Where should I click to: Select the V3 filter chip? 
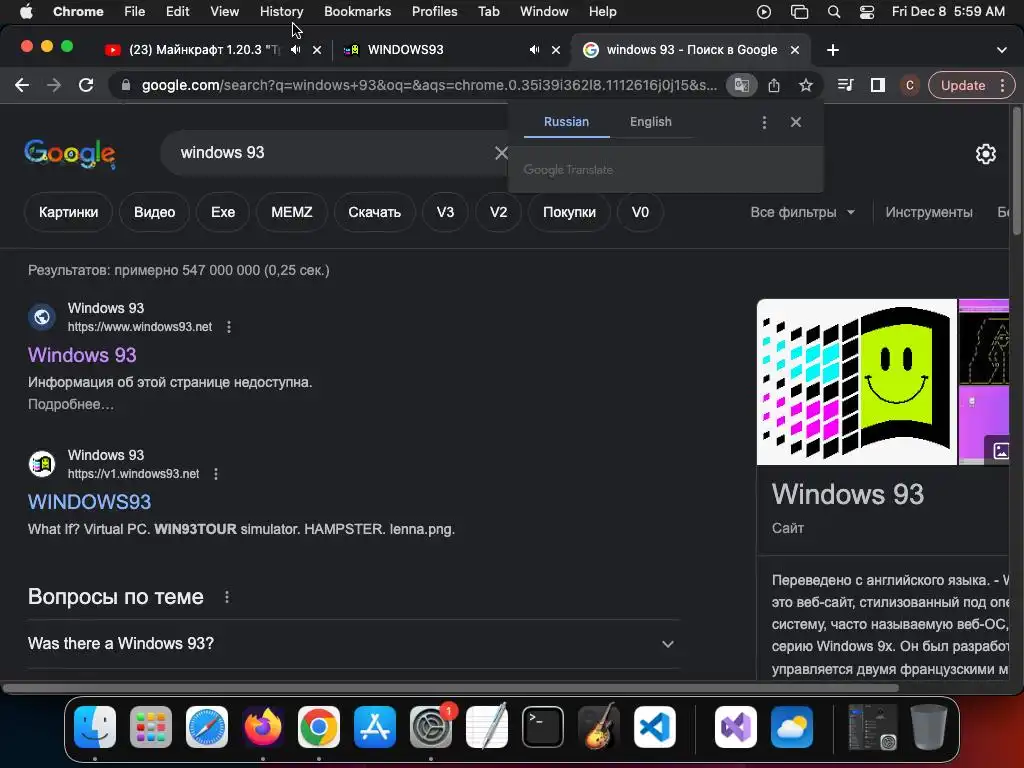pos(445,212)
